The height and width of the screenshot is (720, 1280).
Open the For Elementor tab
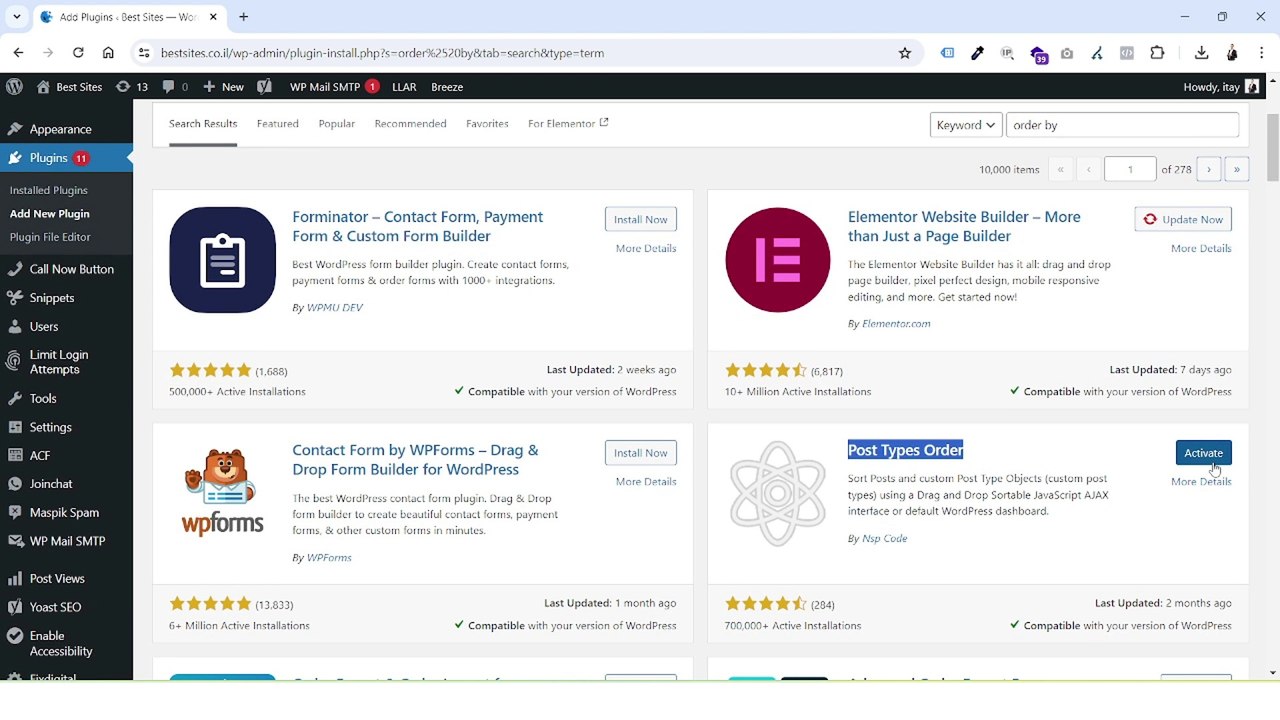point(568,124)
